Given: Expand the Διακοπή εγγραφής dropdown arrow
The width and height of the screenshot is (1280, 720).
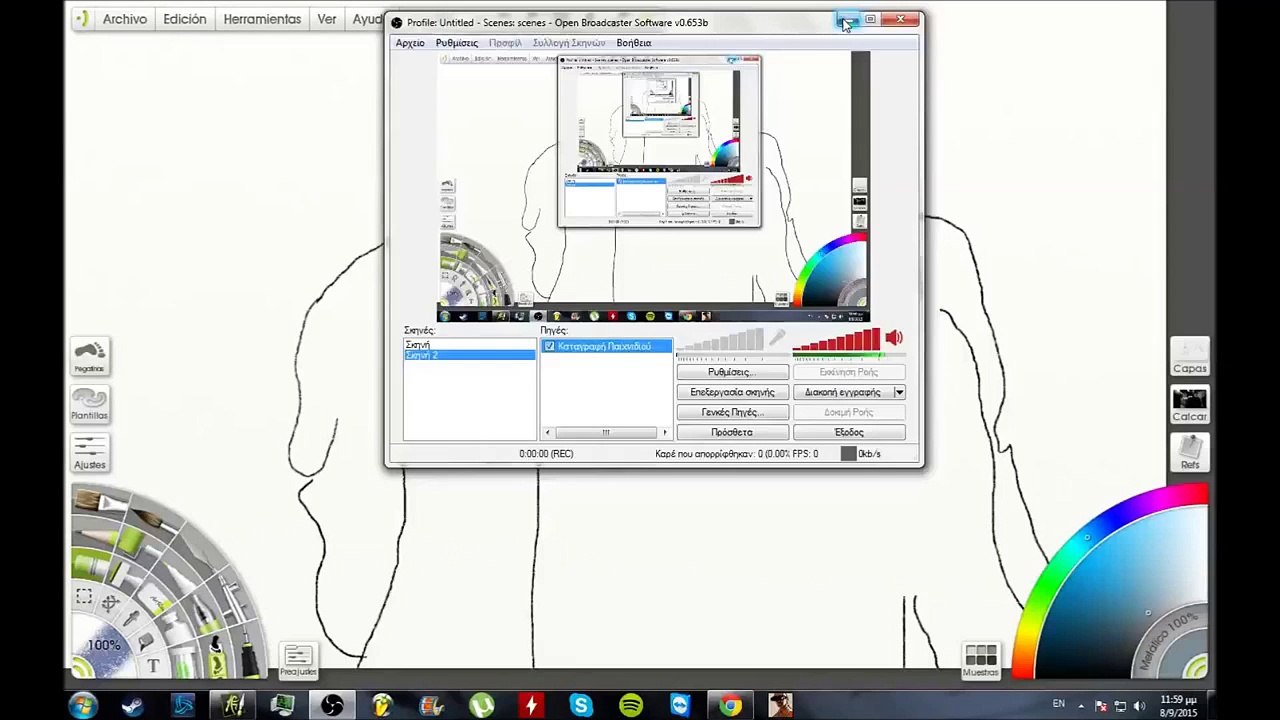Looking at the screenshot, I should pos(899,392).
